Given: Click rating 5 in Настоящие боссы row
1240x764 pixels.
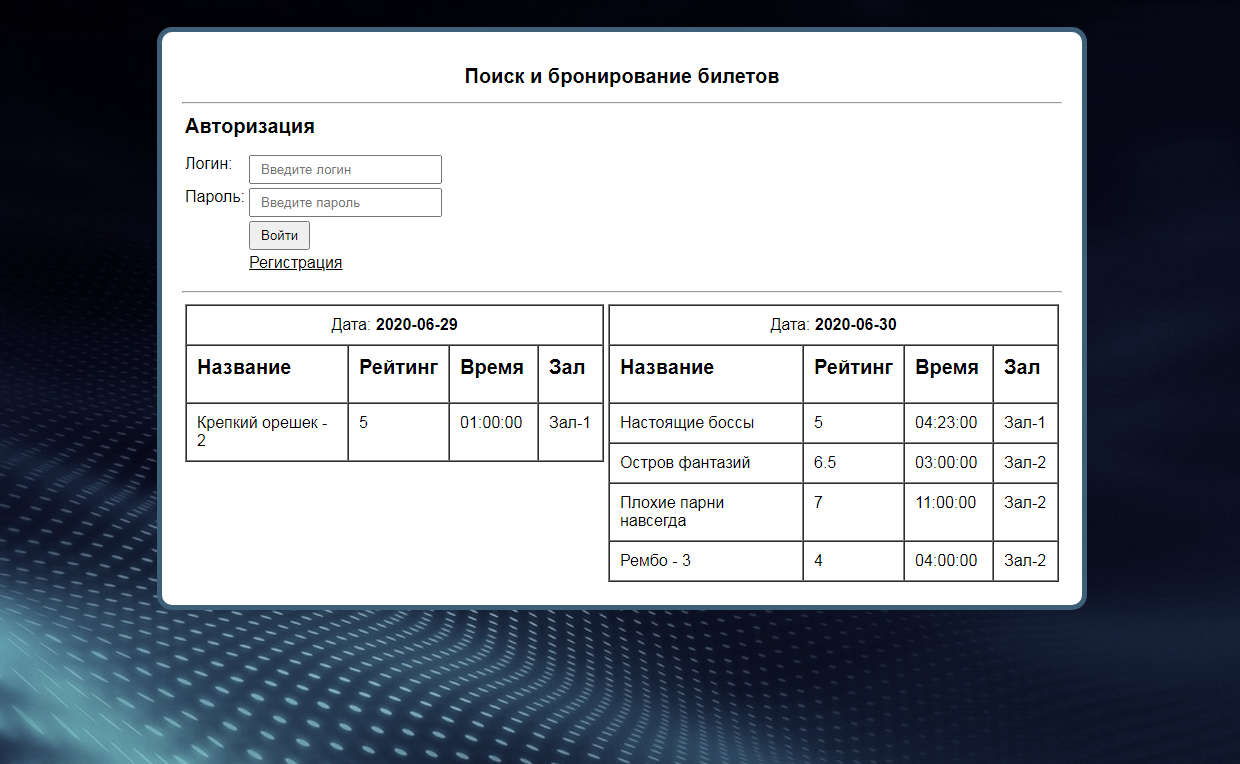Looking at the screenshot, I should [x=853, y=423].
